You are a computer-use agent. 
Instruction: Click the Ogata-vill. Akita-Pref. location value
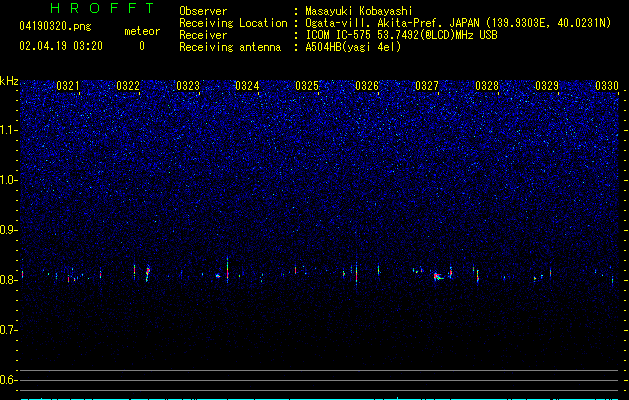click(458, 23)
